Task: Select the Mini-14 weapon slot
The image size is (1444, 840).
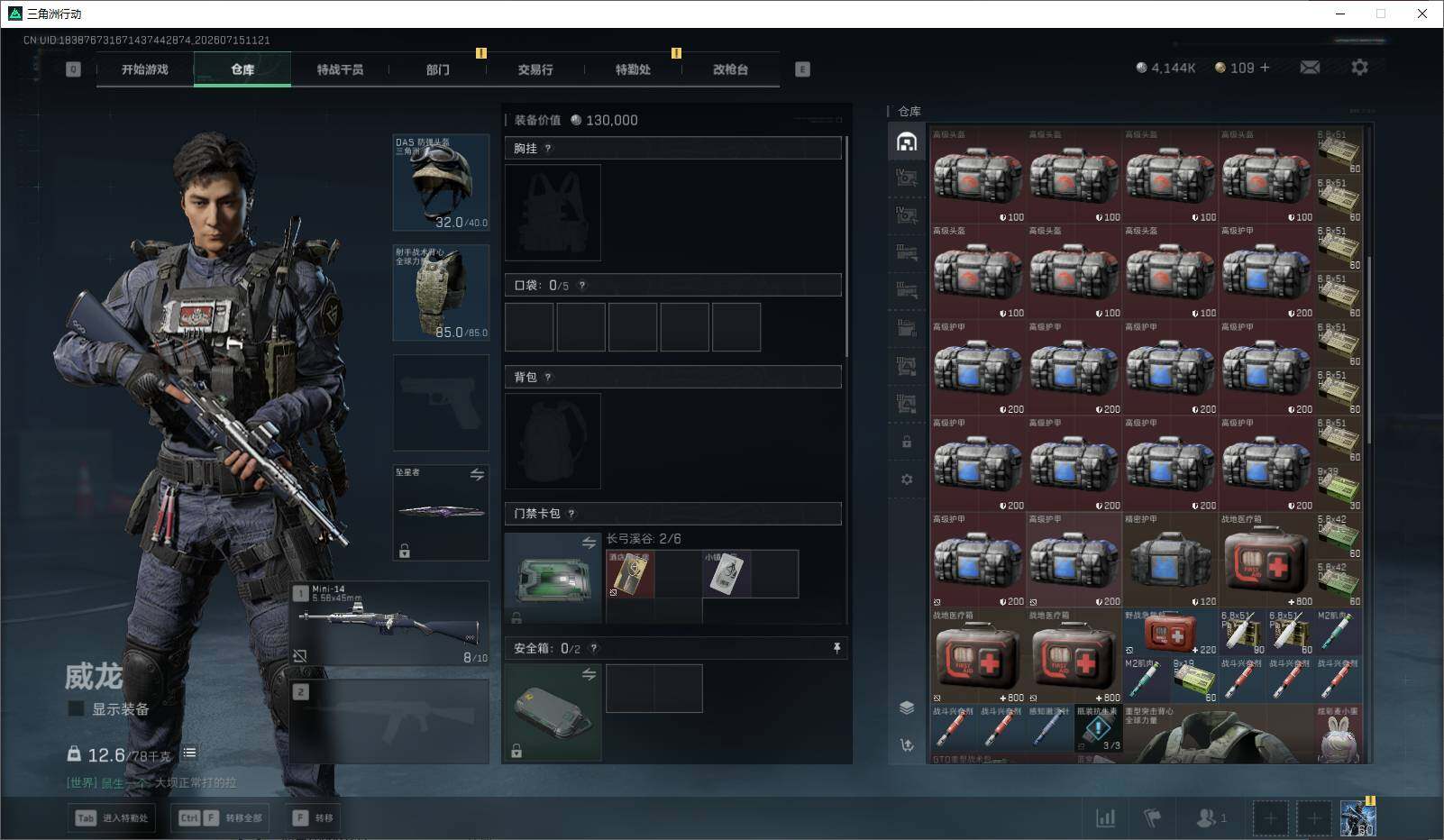Action: click(389, 624)
